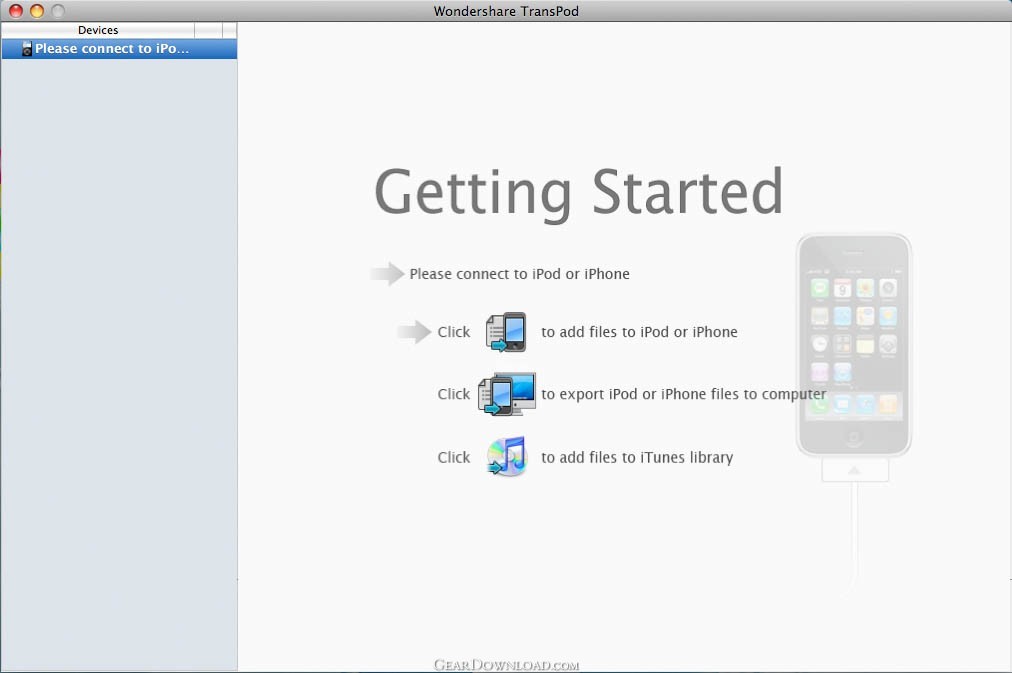Select the iPod device icon in the sidebar
This screenshot has height=673, width=1012.
pos(26,49)
